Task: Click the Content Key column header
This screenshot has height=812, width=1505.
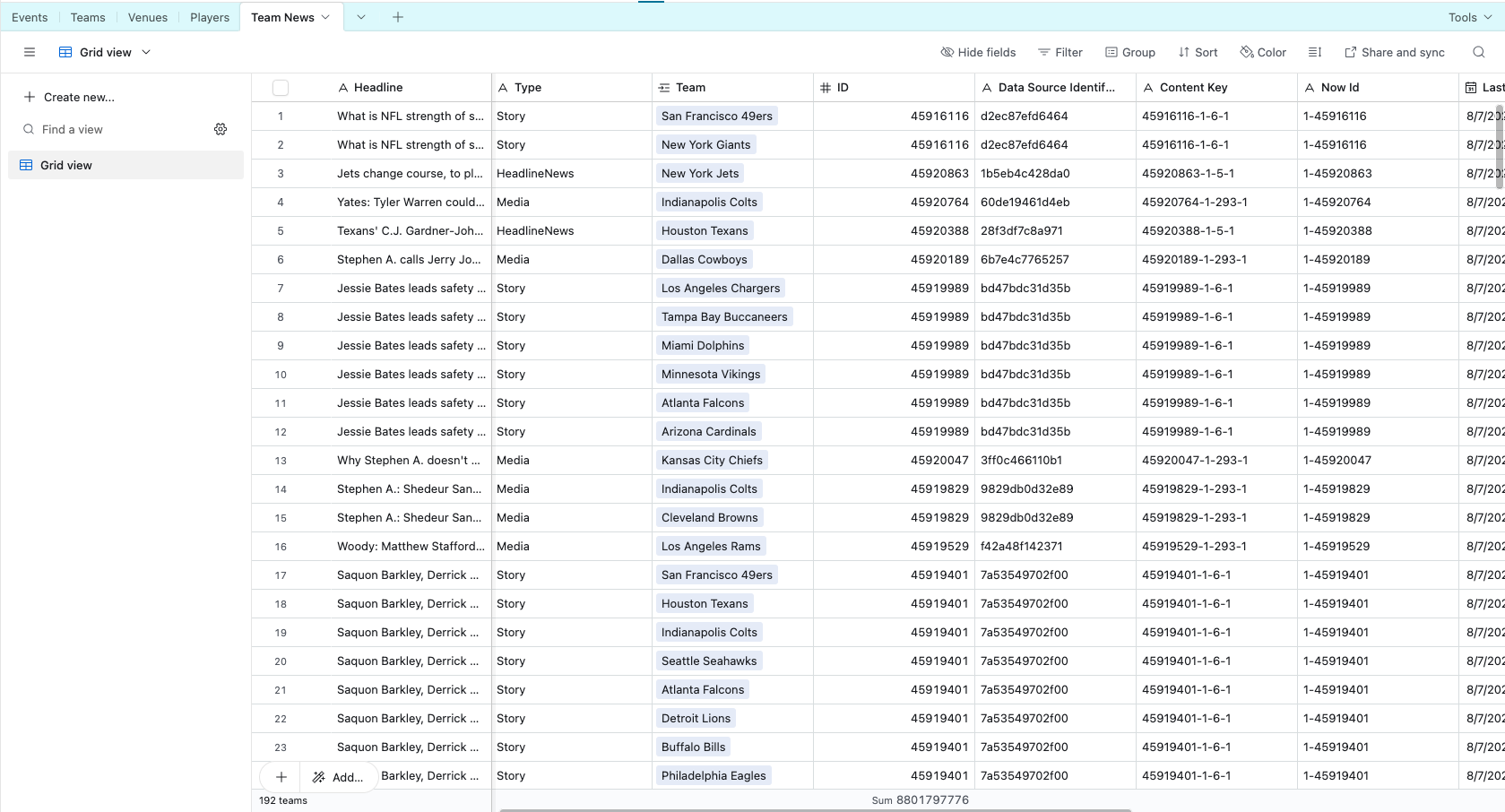Action: (1216, 87)
